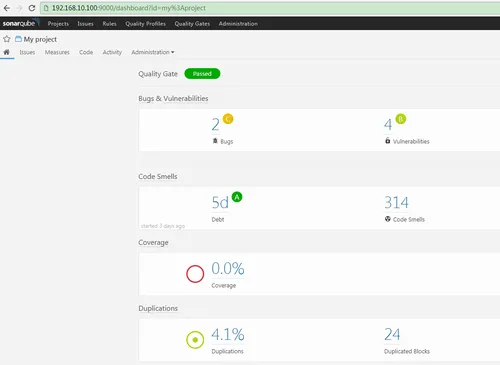Open the 4.1% duplications value link
The image size is (500, 365).
click(228, 334)
